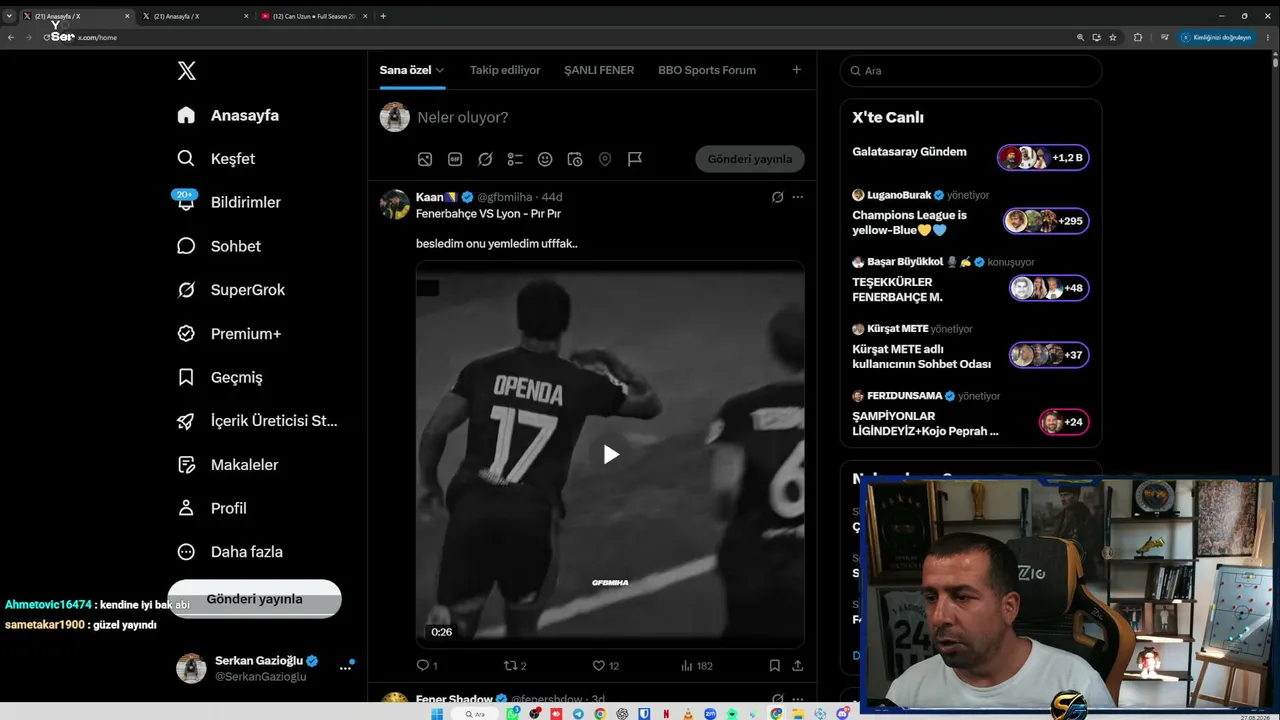The width and height of the screenshot is (1280, 720).
Task: Bookmark Kaan's post
Action: point(775,665)
